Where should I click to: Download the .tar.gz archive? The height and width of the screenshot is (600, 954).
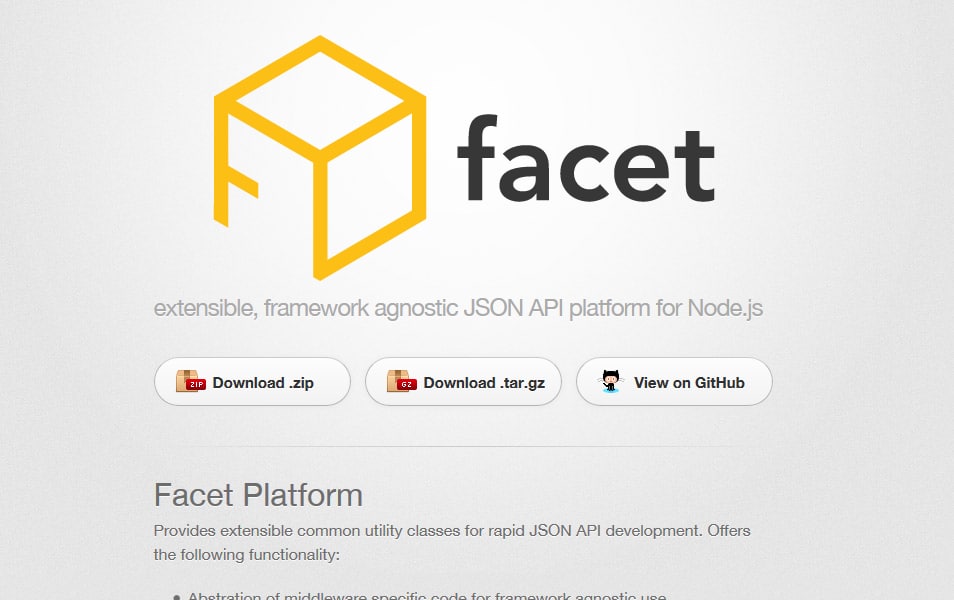click(x=464, y=382)
